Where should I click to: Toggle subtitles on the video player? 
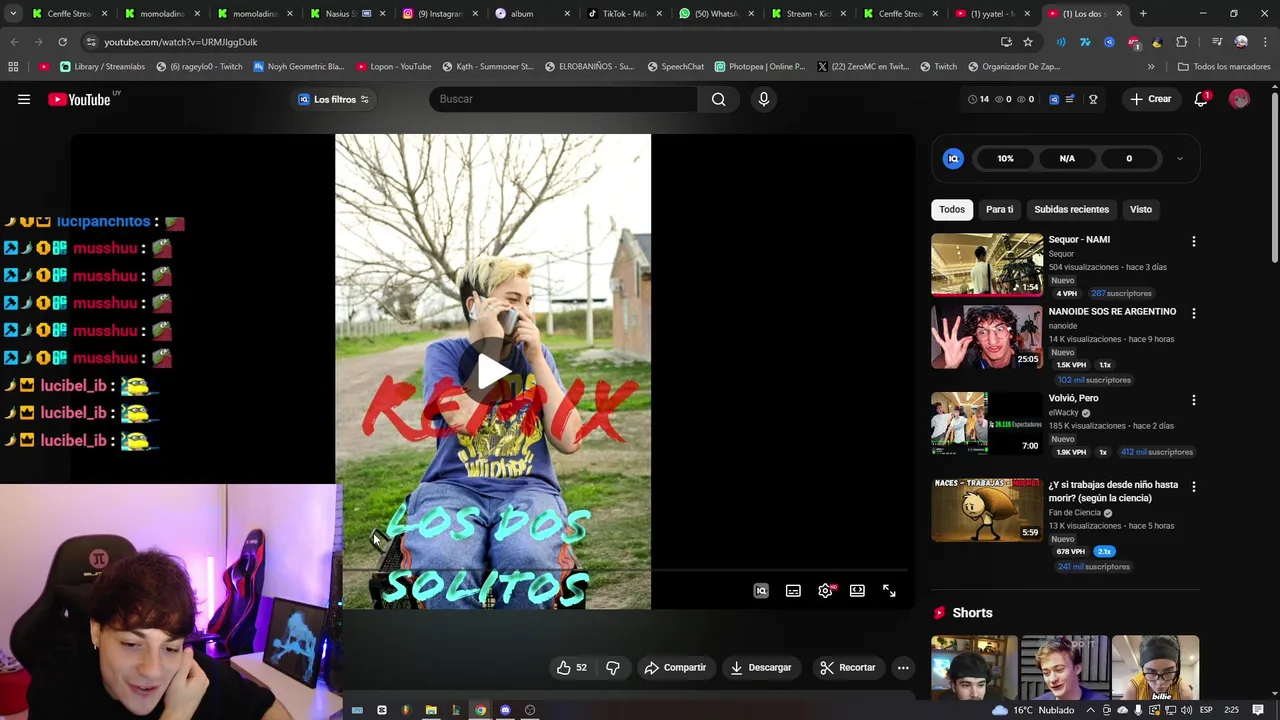click(793, 591)
